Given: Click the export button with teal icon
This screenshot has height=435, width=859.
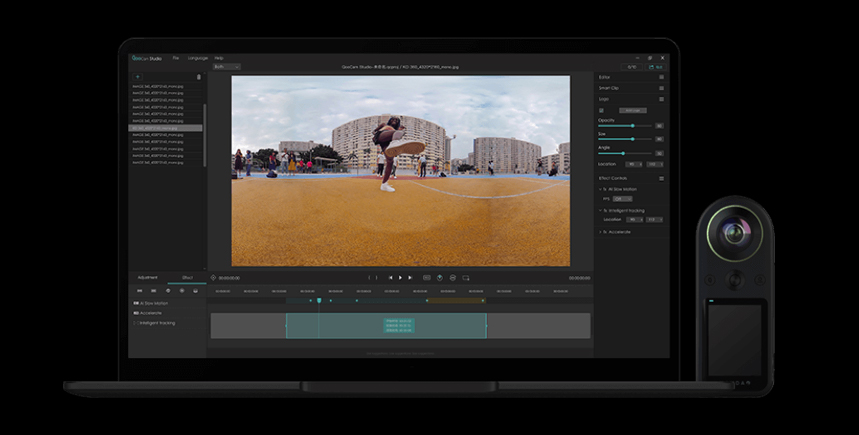Looking at the screenshot, I should (656, 67).
